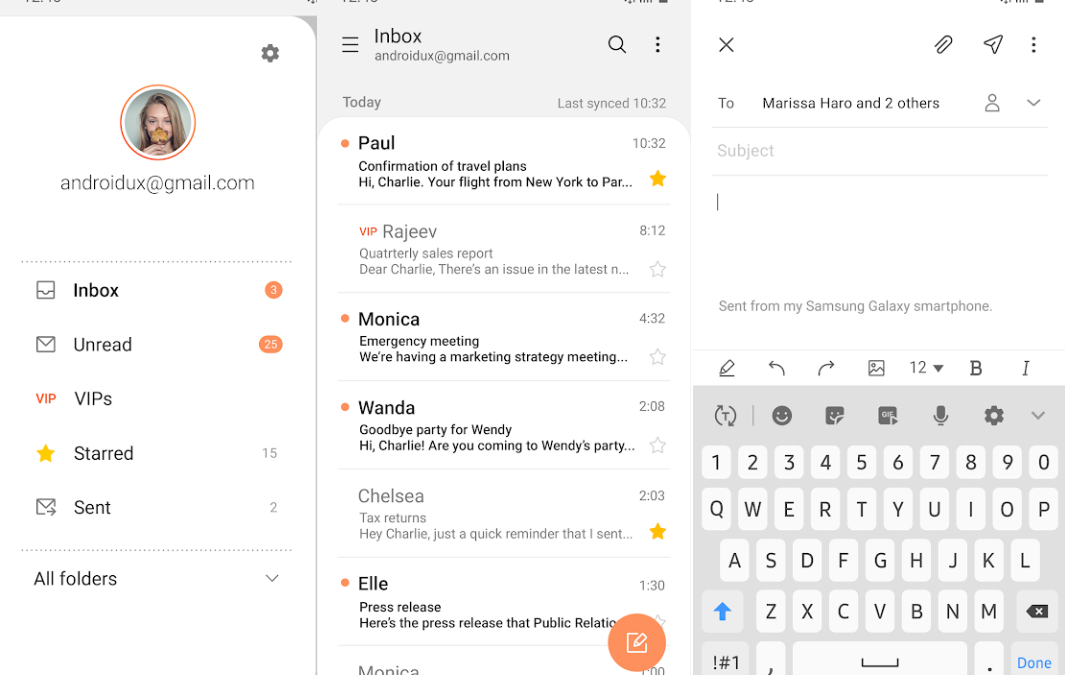Open the hamburger menu beside Inbox title
Screen dimensions: 1065x675
(350, 45)
